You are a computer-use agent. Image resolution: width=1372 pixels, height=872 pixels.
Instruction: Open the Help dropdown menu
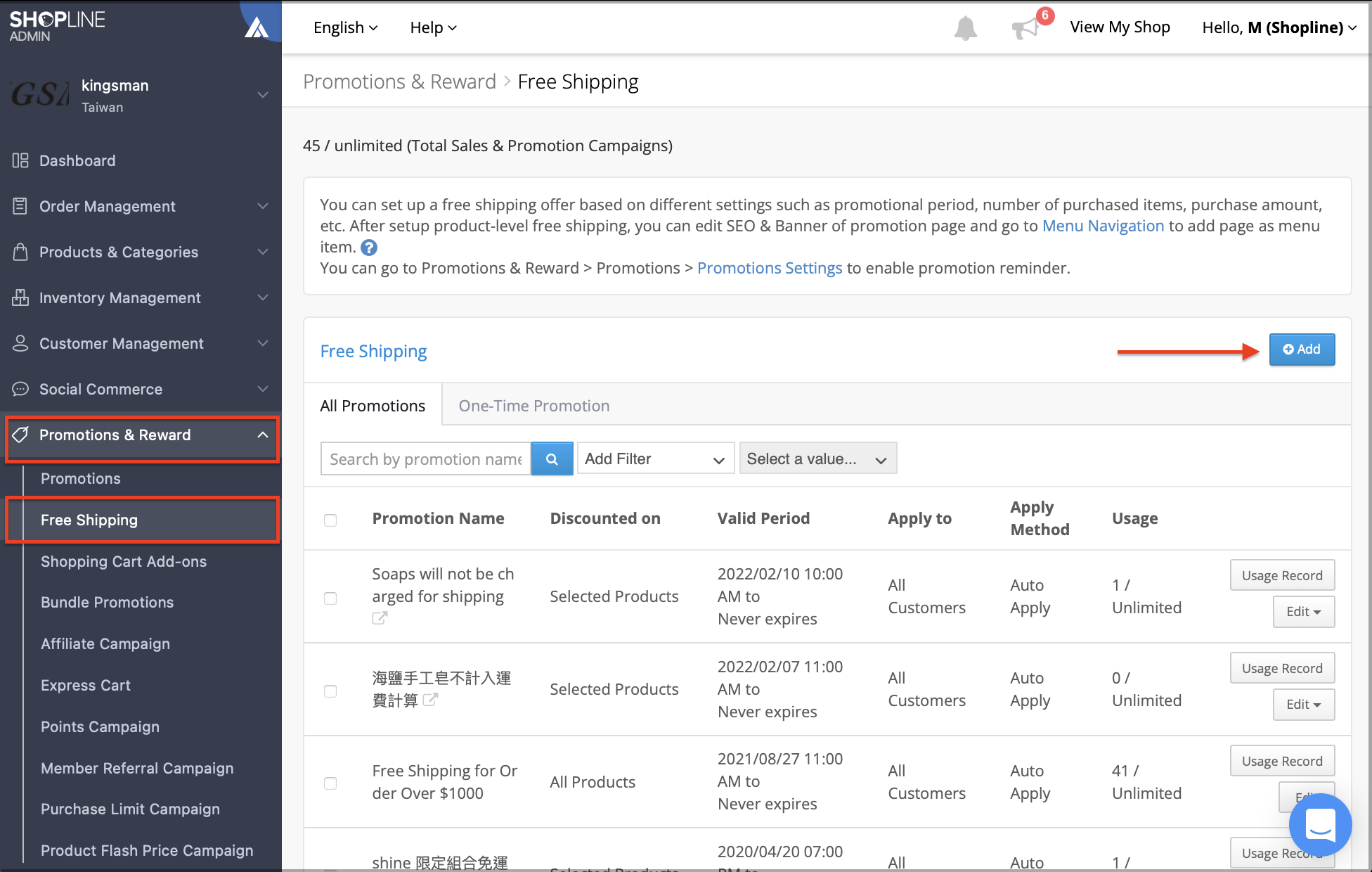tap(434, 27)
